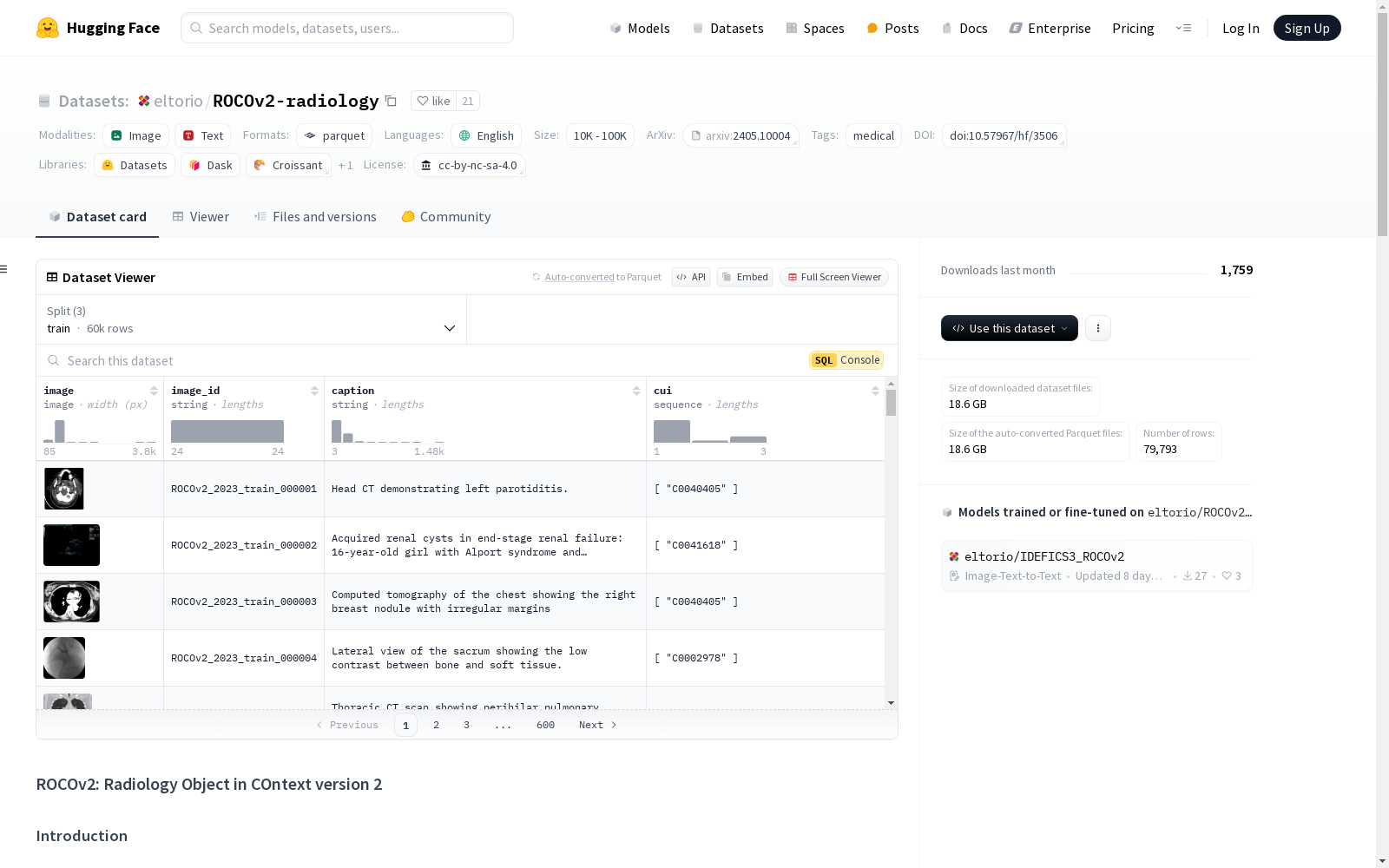Like the dataset with the heart button
Viewport: 1389px width, 868px height.
tap(433, 101)
